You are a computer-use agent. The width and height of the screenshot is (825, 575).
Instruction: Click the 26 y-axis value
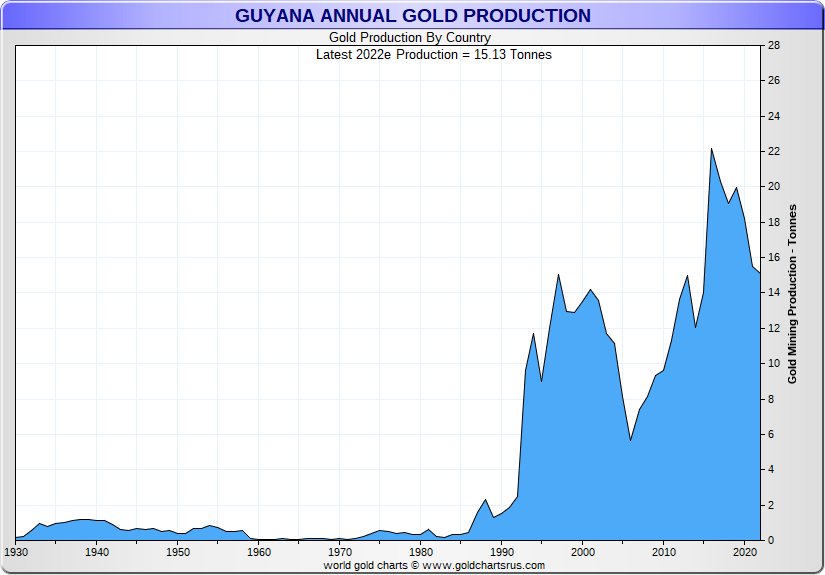click(x=774, y=80)
